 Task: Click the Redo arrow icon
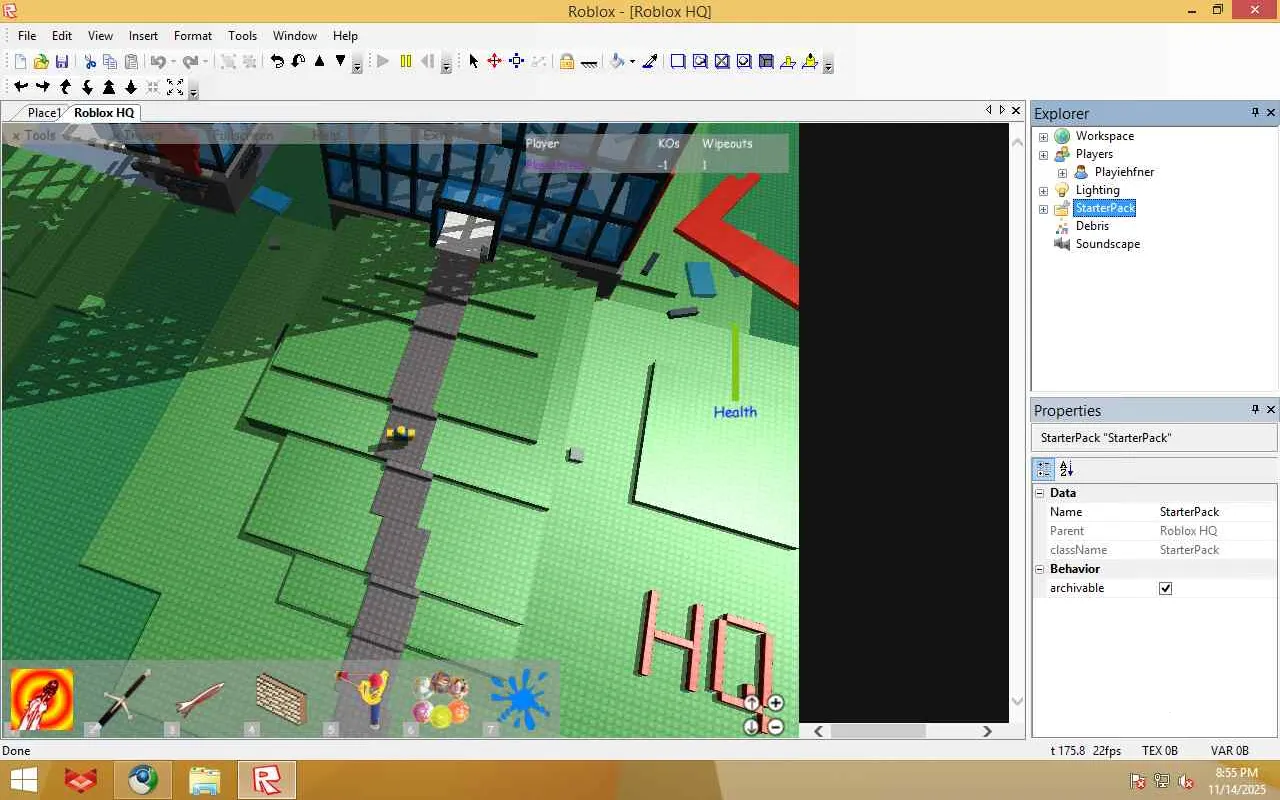tap(190, 62)
